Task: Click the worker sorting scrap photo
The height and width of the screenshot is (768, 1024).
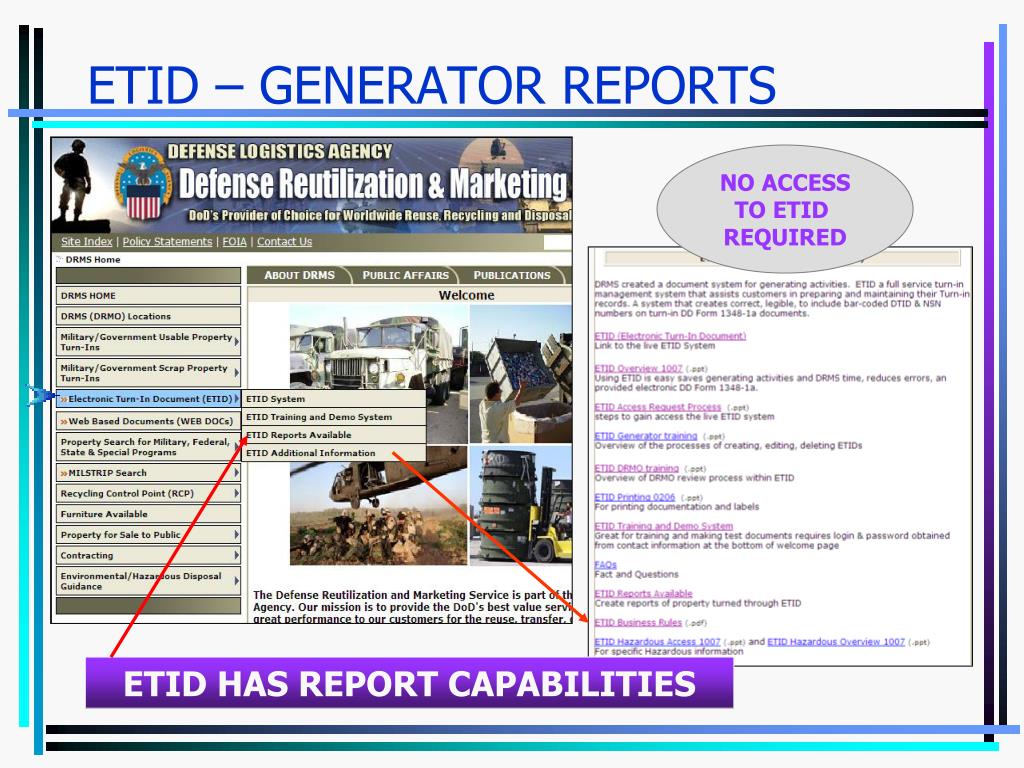Action: click(x=521, y=374)
